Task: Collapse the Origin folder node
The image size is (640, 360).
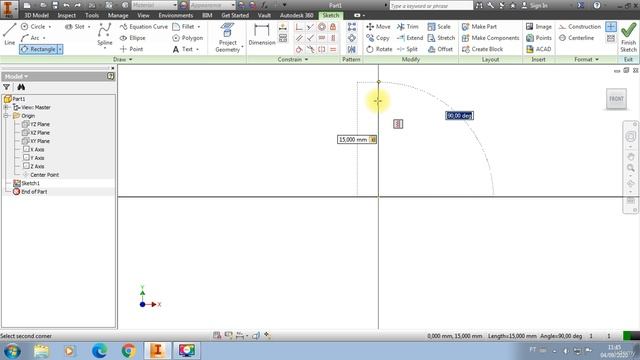Action: [x=6, y=116]
